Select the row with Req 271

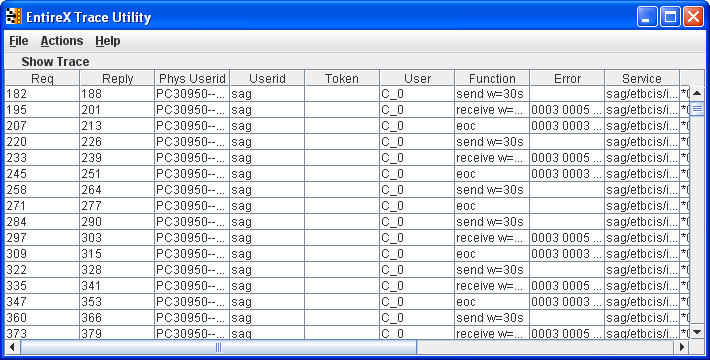tap(347, 206)
